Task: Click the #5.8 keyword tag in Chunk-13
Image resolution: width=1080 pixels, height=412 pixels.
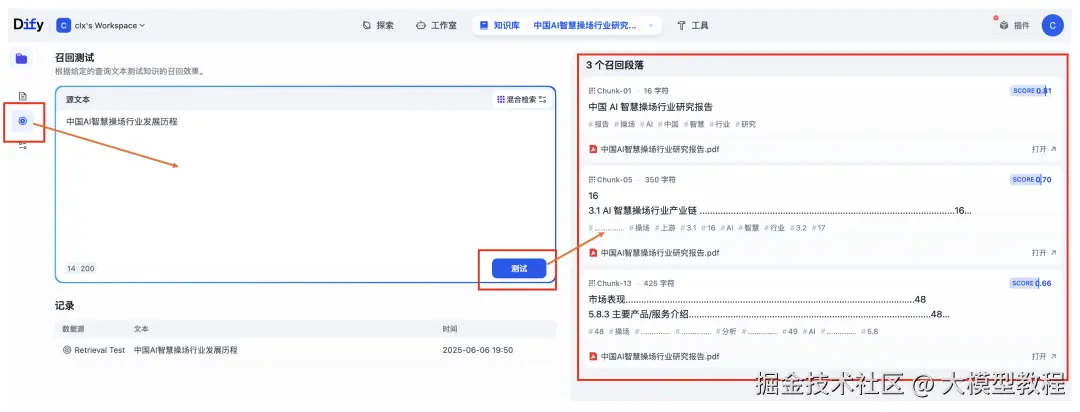Action: (870, 331)
